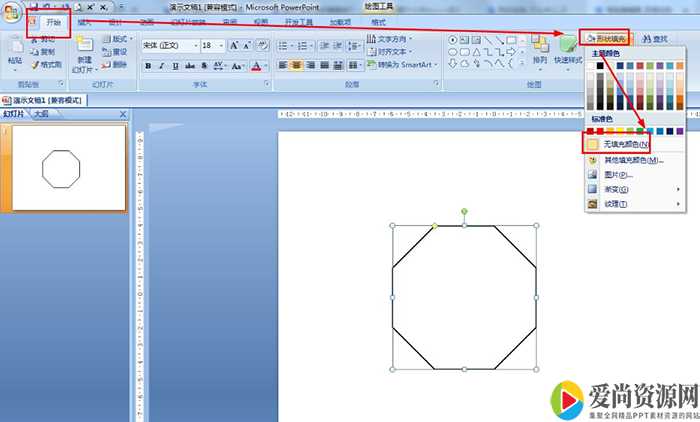Toggle bold formatting with B
This screenshot has width=700, height=422.
pos(148,66)
